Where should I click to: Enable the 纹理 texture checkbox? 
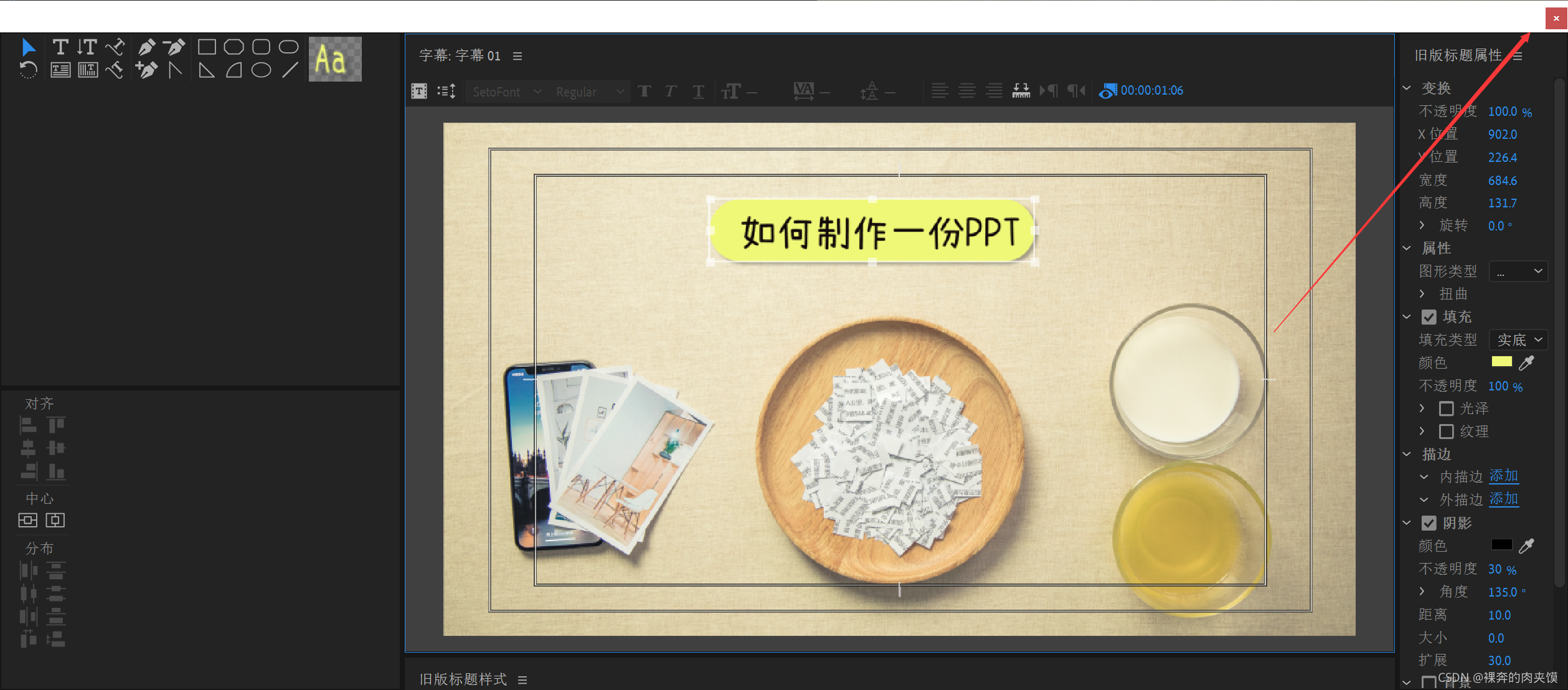click(1446, 432)
